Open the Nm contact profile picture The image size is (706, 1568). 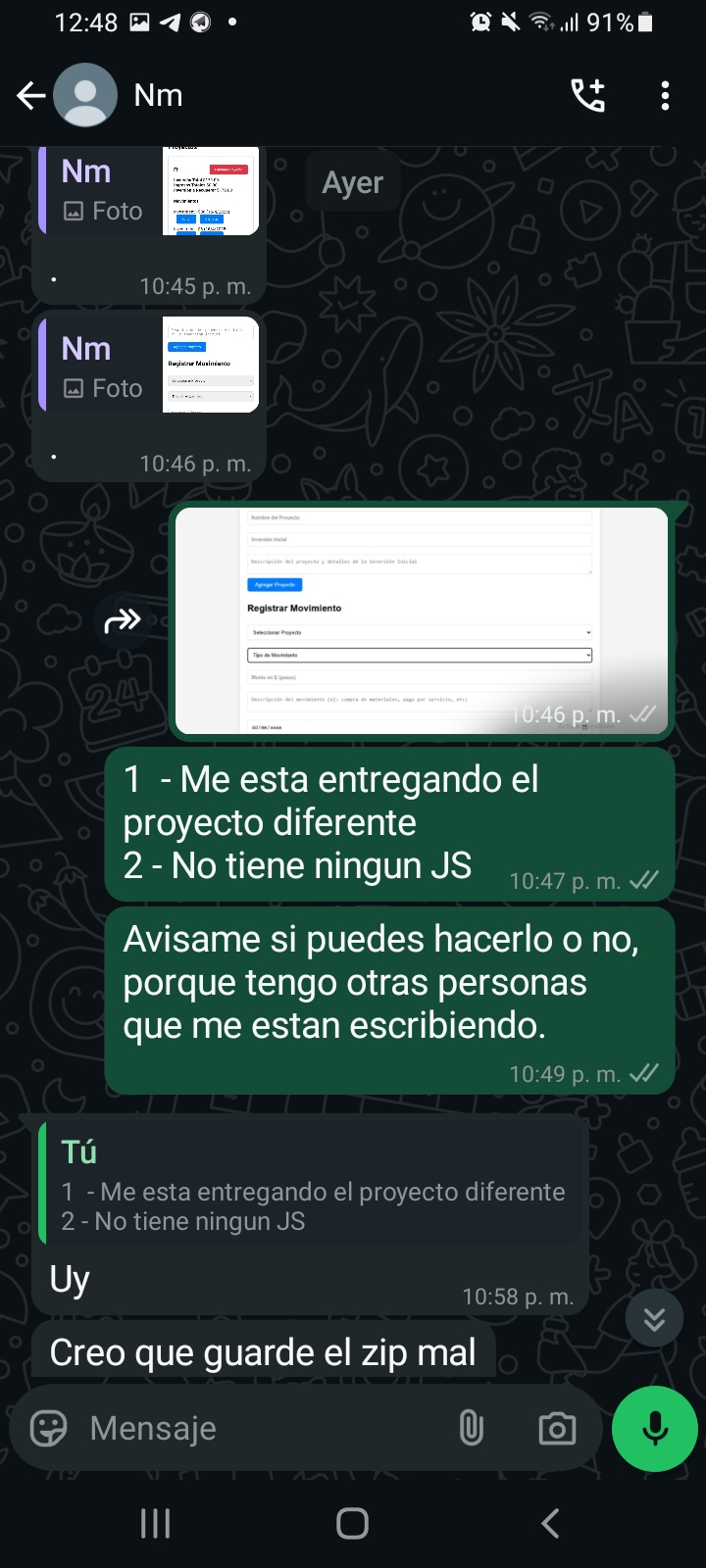click(85, 95)
